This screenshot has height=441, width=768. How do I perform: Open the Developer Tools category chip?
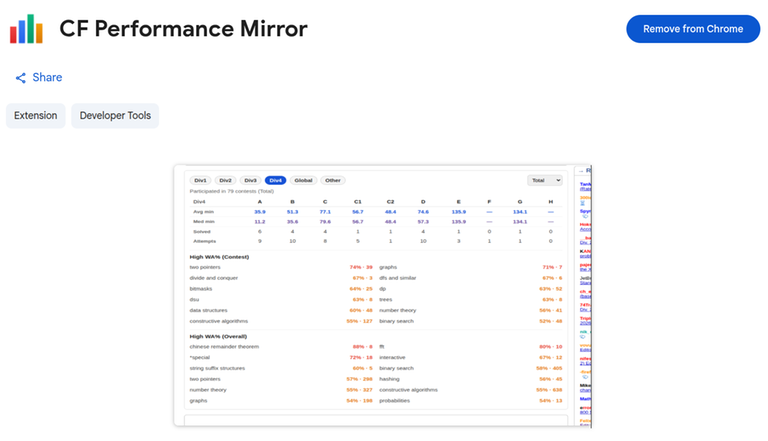115,116
